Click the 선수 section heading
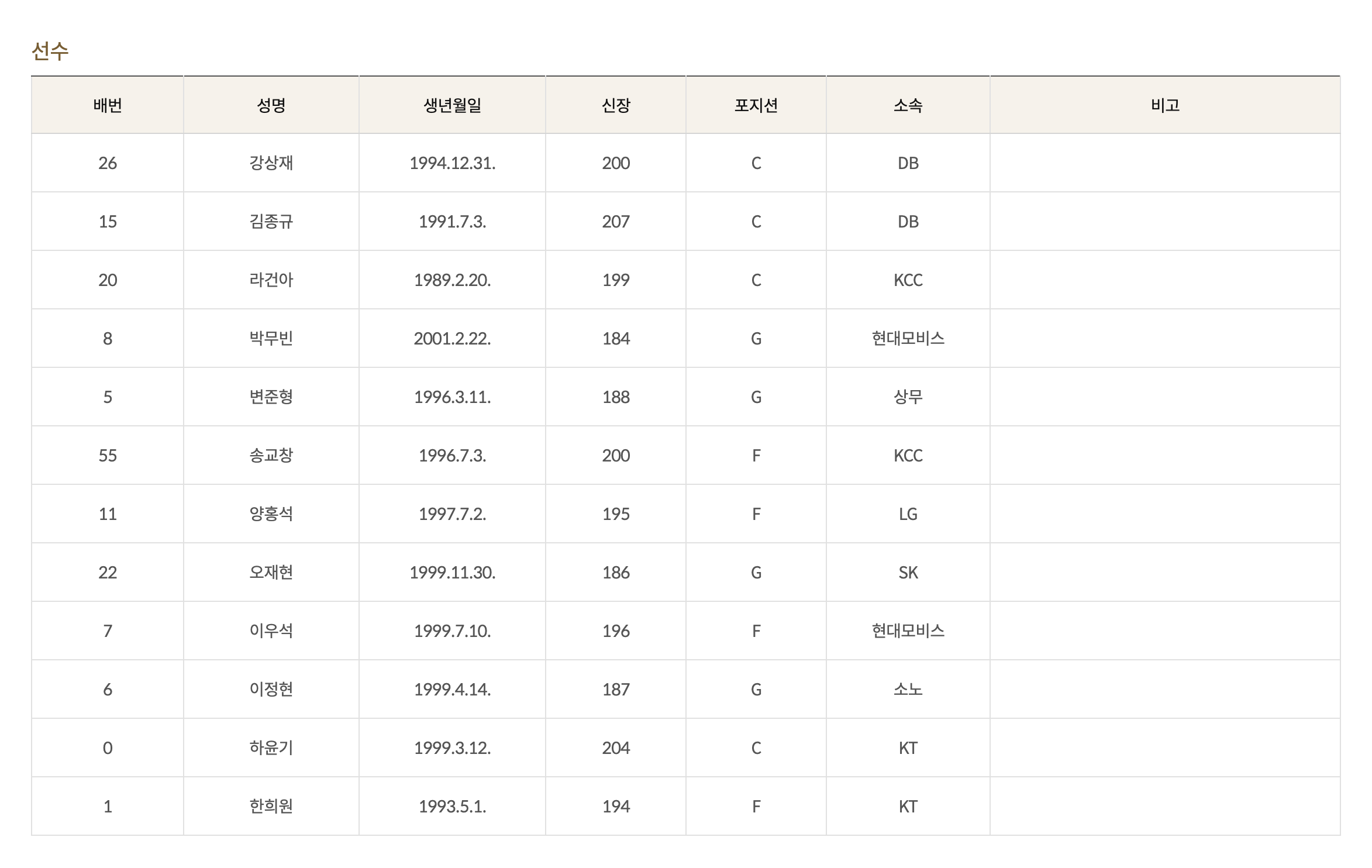The image size is (1372, 868). (x=50, y=51)
